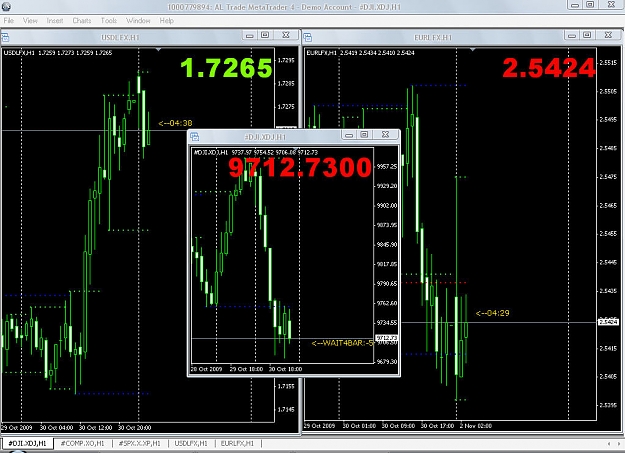Click the MetaTrader application icon in title bar
This screenshot has height=453, width=625.
tap(6, 6)
